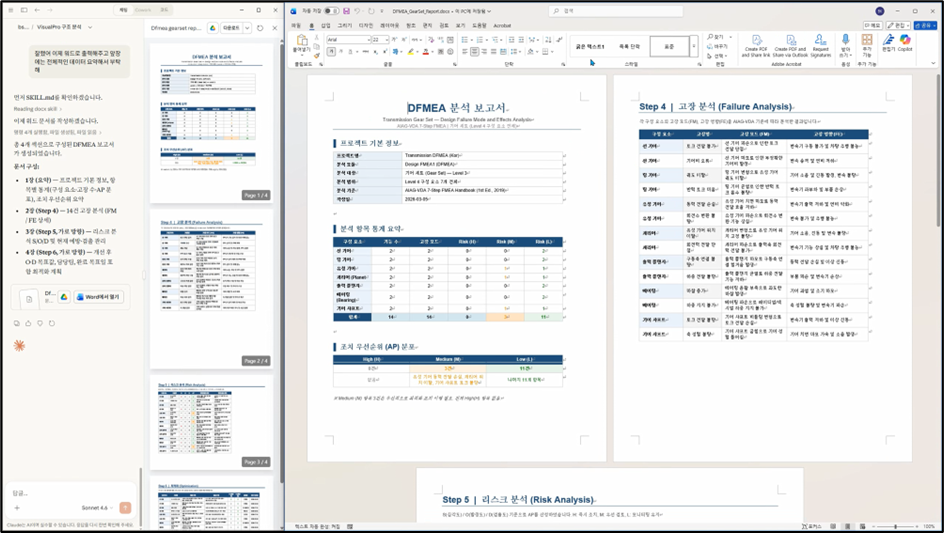Click the Dictate microphone icon

846,40
